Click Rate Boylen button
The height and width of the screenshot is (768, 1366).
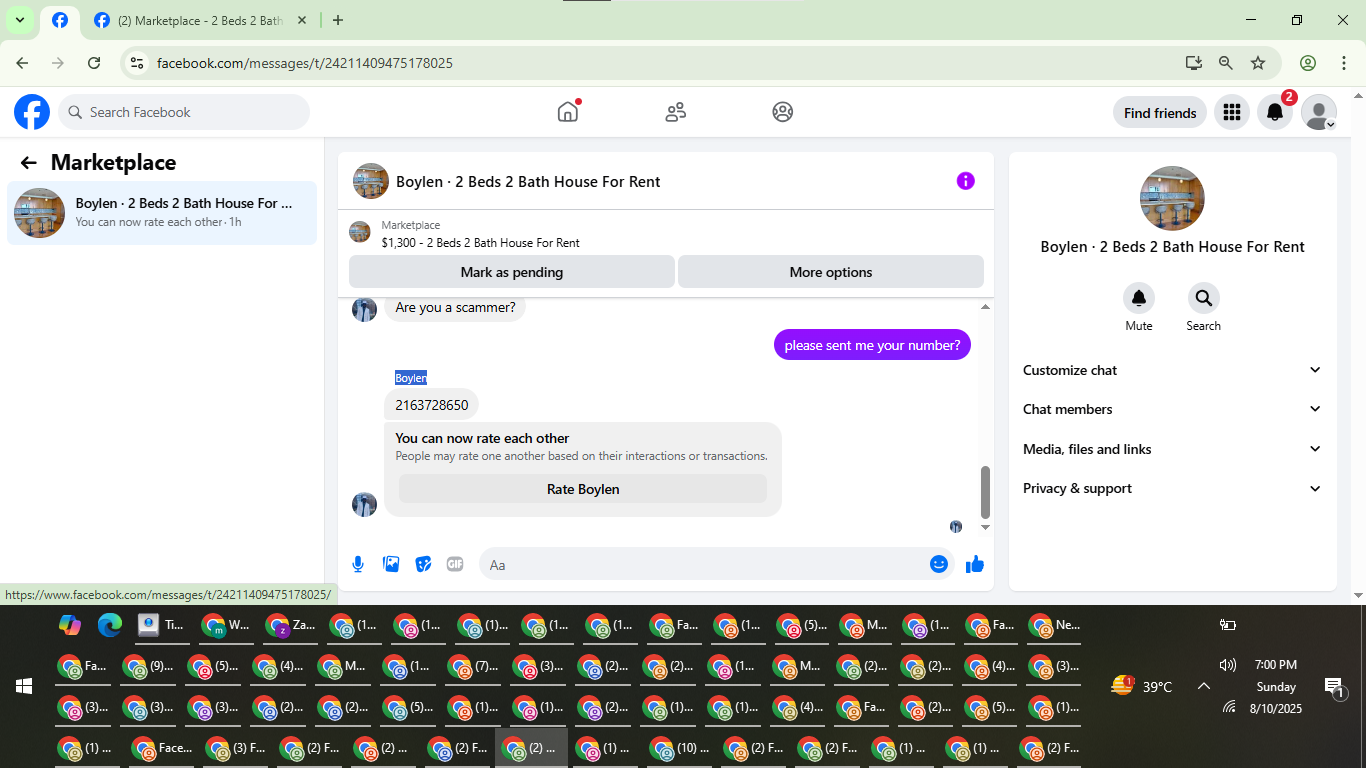[583, 489]
